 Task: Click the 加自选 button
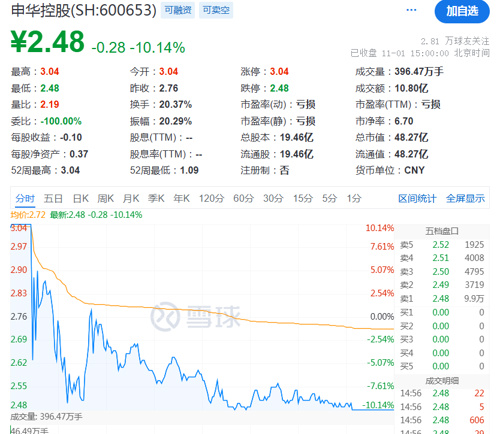(x=462, y=11)
